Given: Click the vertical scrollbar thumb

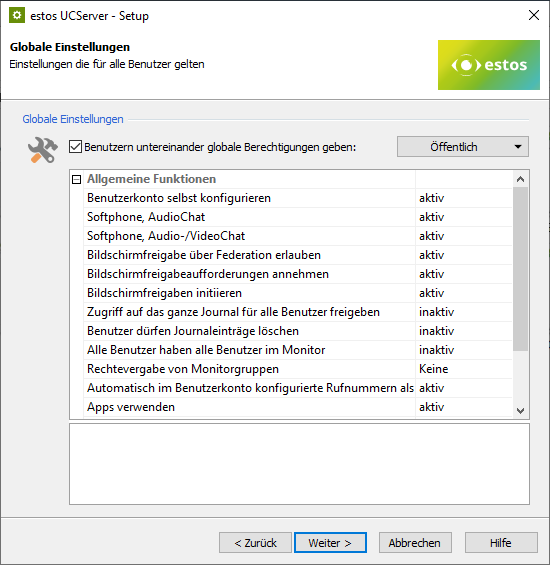Looking at the screenshot, I should click(x=520, y=269).
